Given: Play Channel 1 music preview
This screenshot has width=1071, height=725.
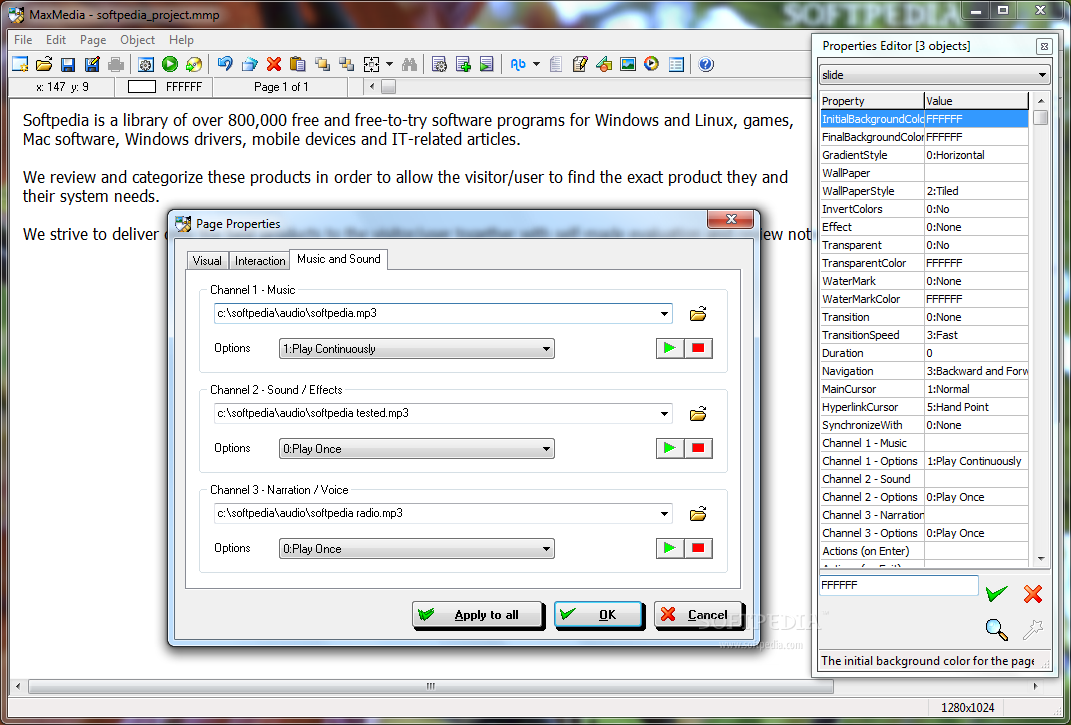Looking at the screenshot, I should pos(669,348).
